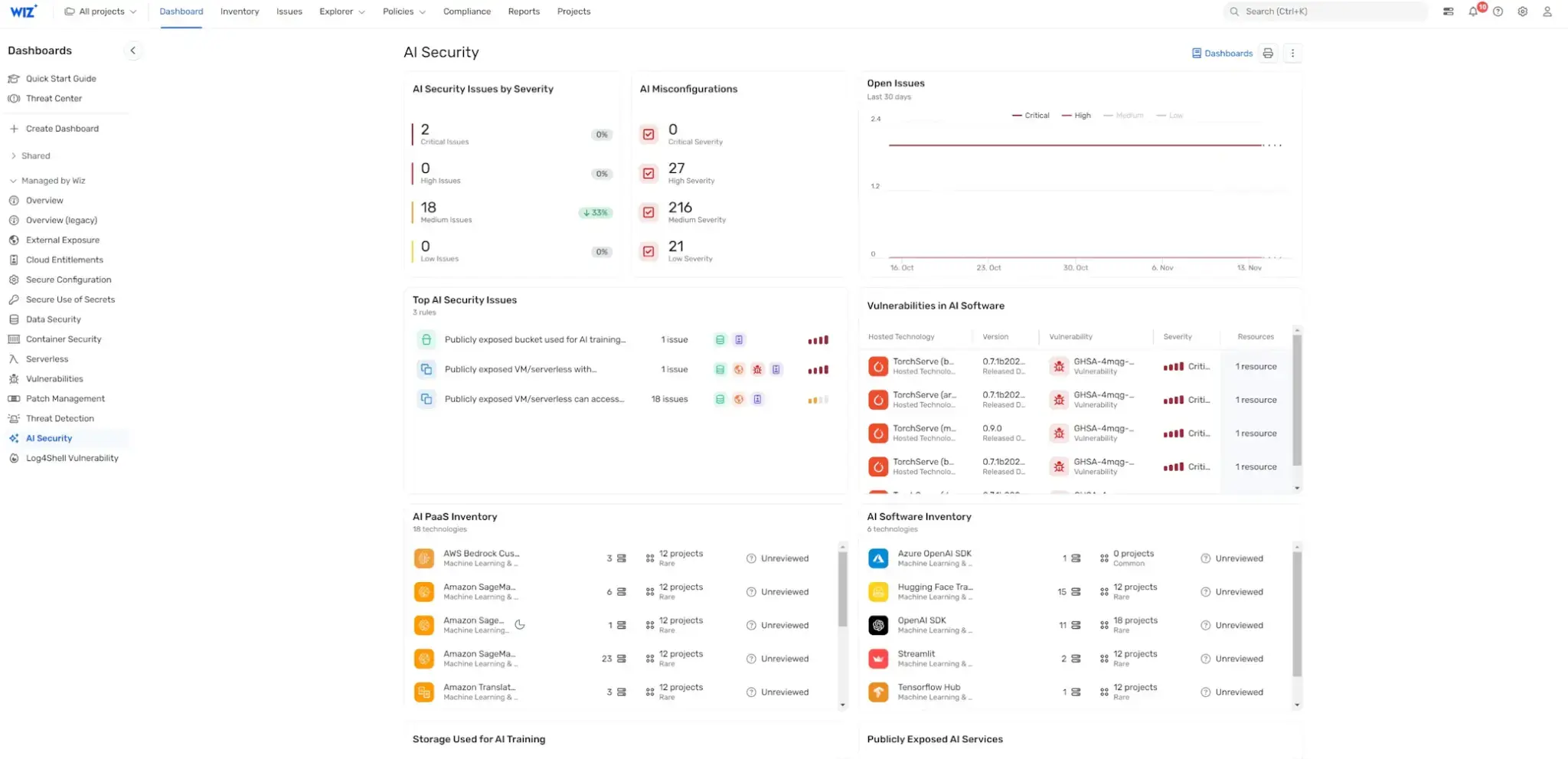Open the help question mark icon
The width and height of the screenshot is (1568, 759).
[1498, 11]
